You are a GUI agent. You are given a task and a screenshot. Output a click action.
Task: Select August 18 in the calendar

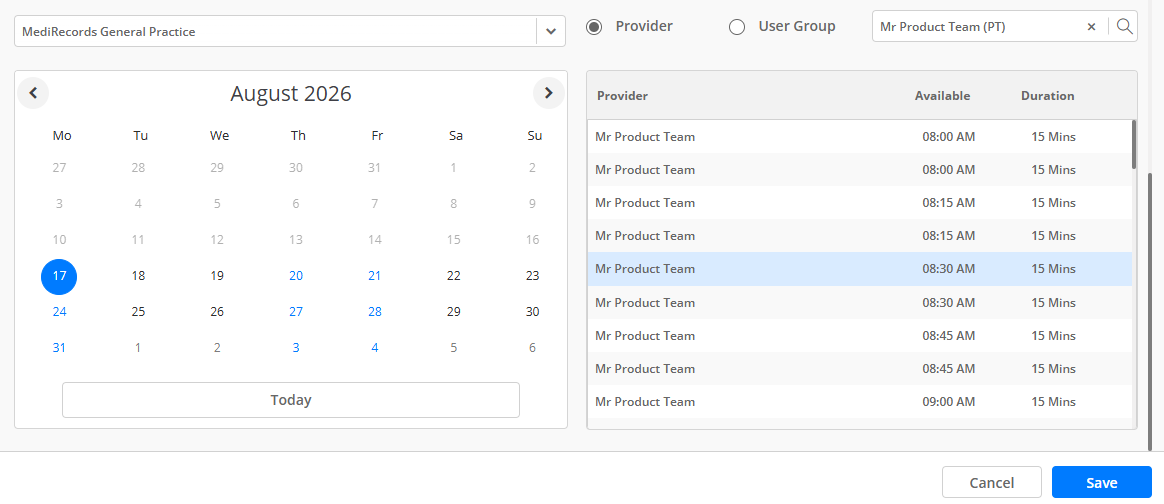[x=138, y=276]
